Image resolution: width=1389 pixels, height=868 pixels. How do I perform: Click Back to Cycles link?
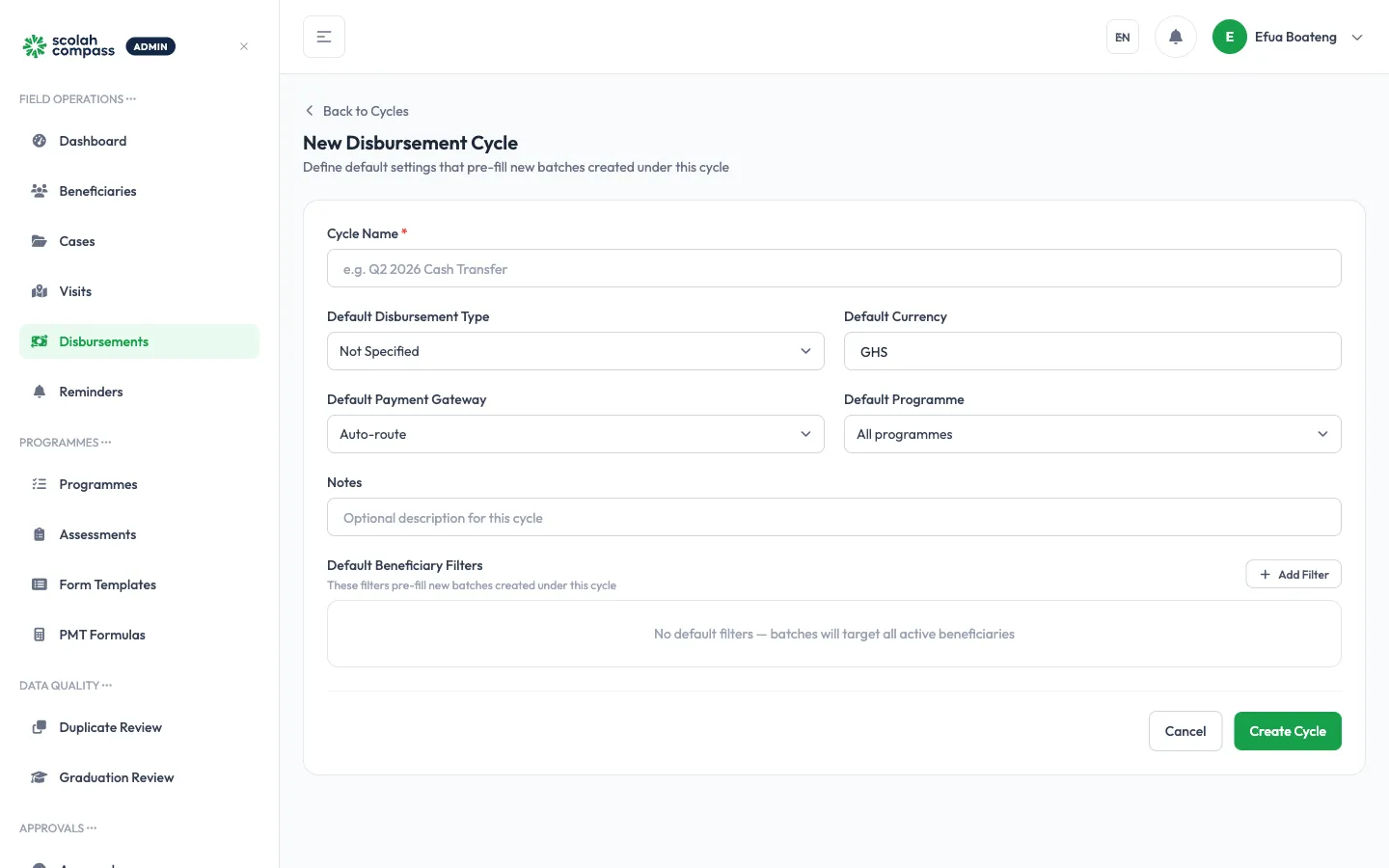(x=357, y=111)
